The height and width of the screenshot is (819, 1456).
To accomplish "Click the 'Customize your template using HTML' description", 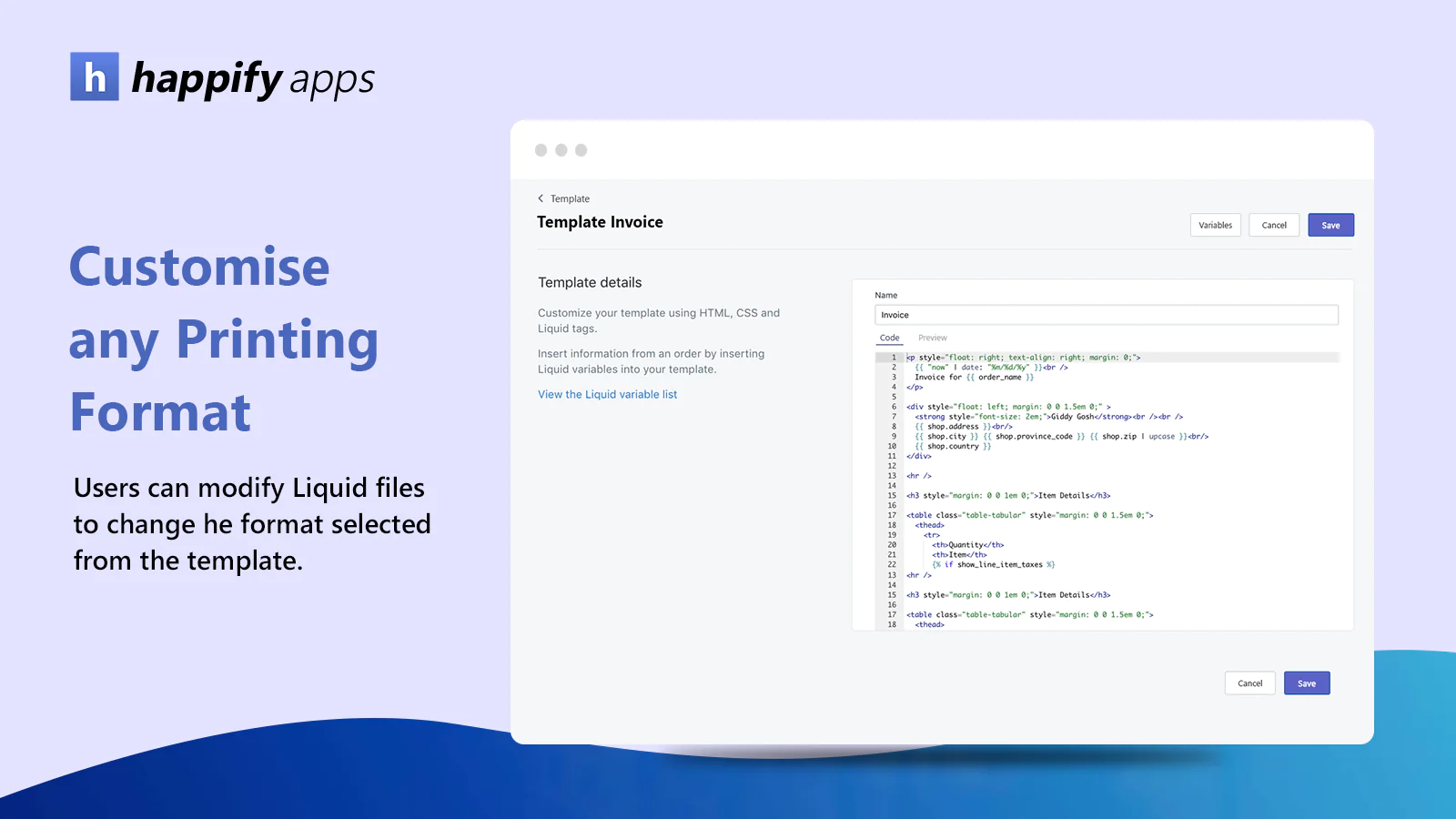I will point(659,320).
